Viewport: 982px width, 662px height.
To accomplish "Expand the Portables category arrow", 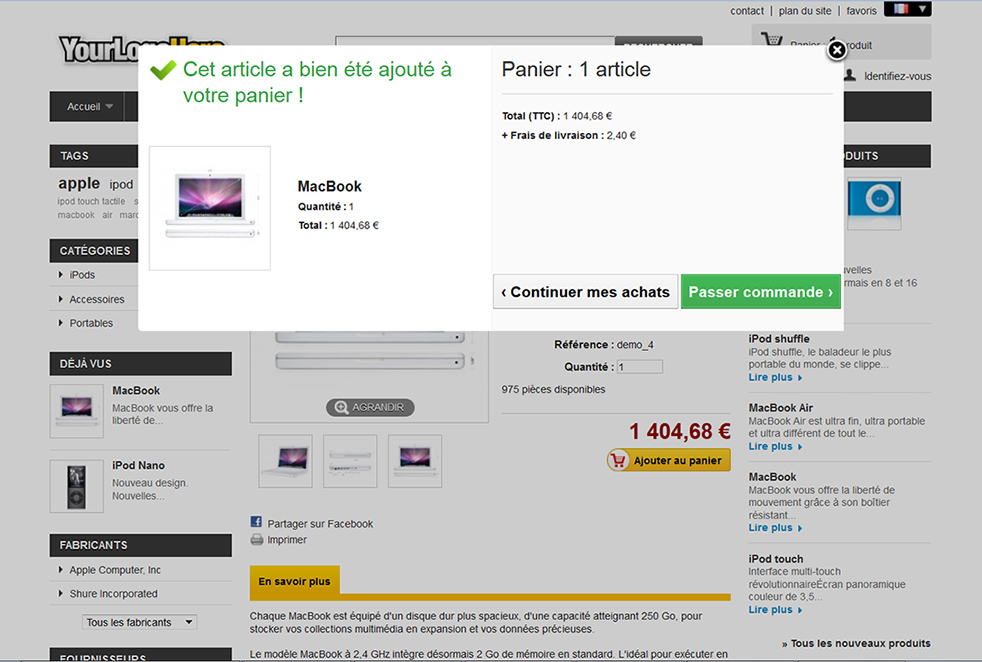I will 61,323.
